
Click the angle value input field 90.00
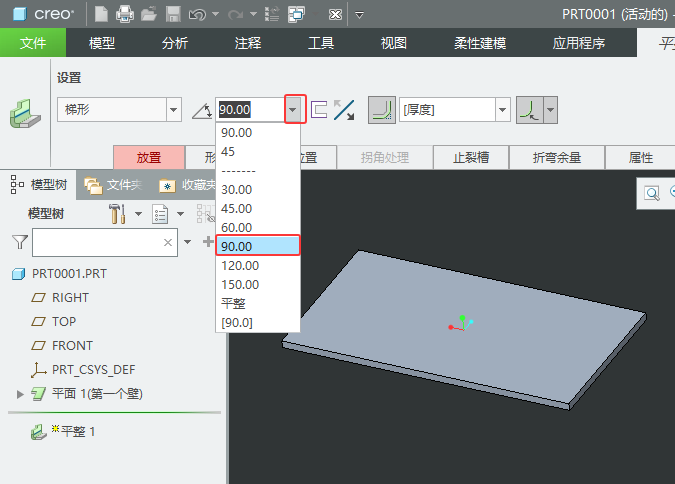tap(250, 110)
